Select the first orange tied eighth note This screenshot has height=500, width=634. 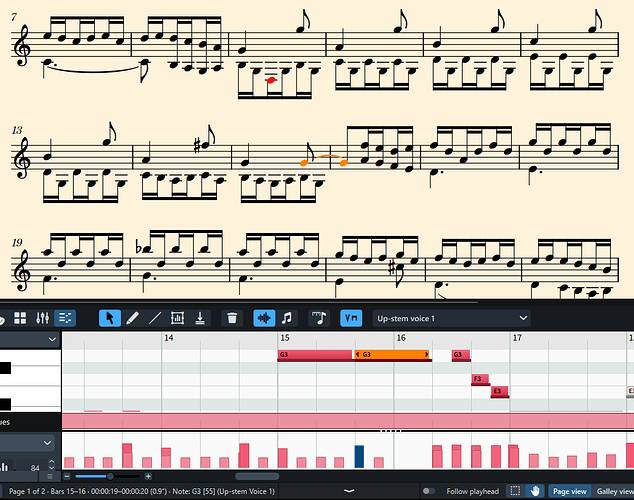pyautogui.click(x=304, y=163)
